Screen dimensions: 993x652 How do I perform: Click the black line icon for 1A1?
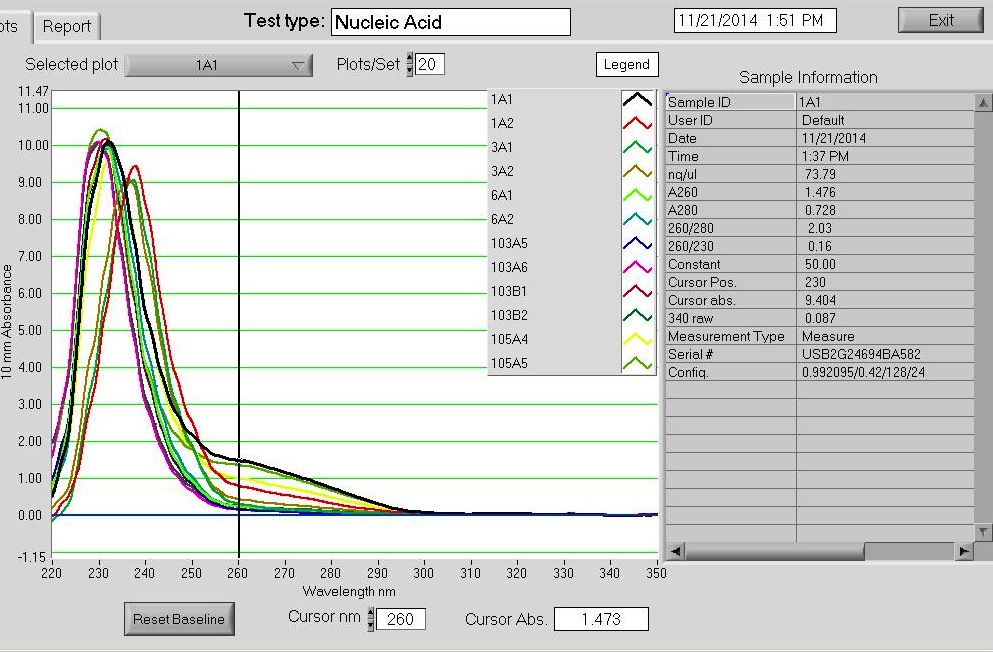pyautogui.click(x=637, y=99)
